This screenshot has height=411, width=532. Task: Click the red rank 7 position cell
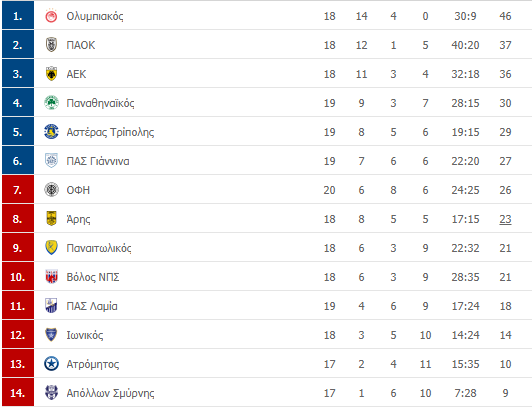18,189
